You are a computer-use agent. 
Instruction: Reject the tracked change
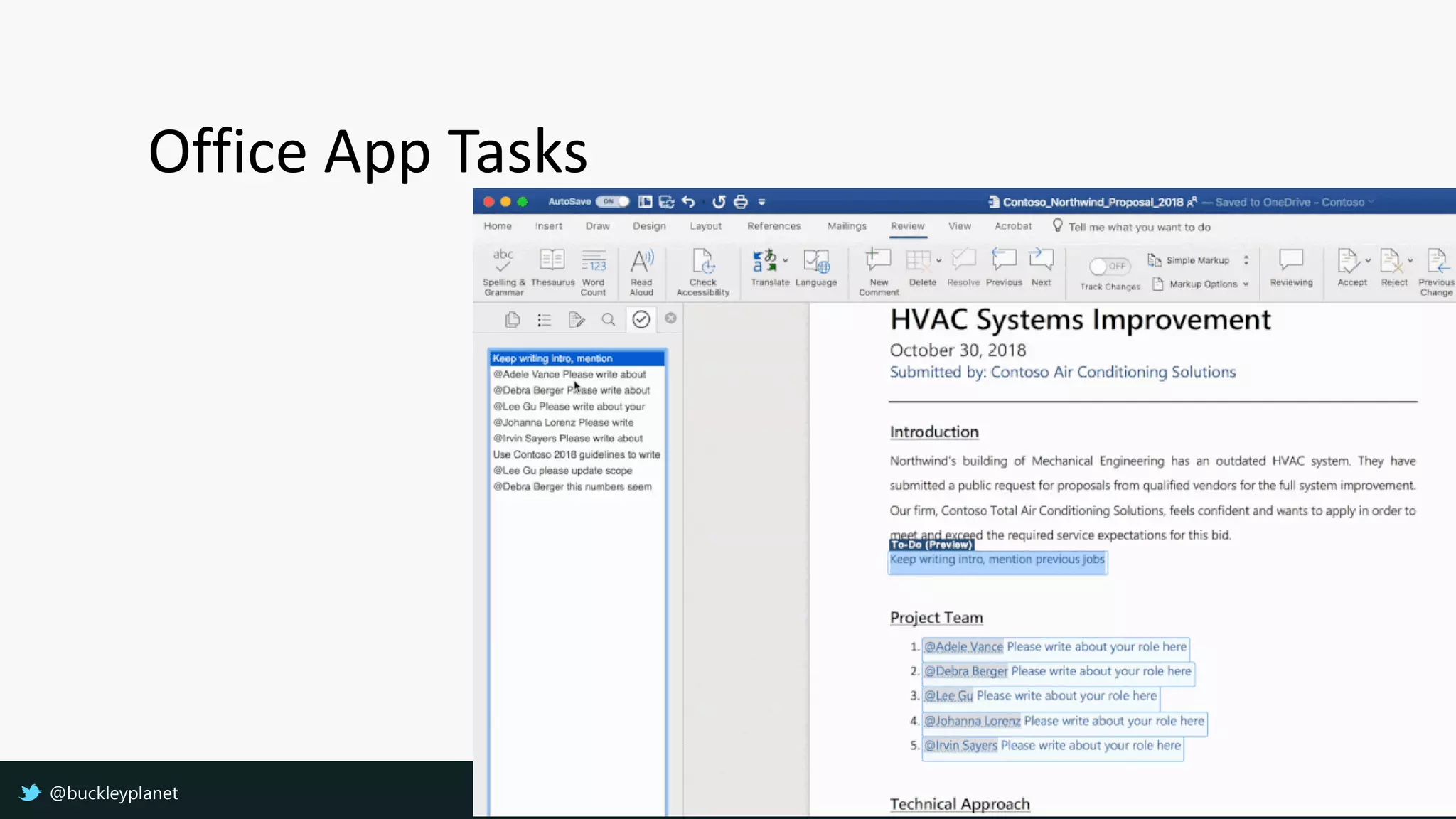(1392, 268)
